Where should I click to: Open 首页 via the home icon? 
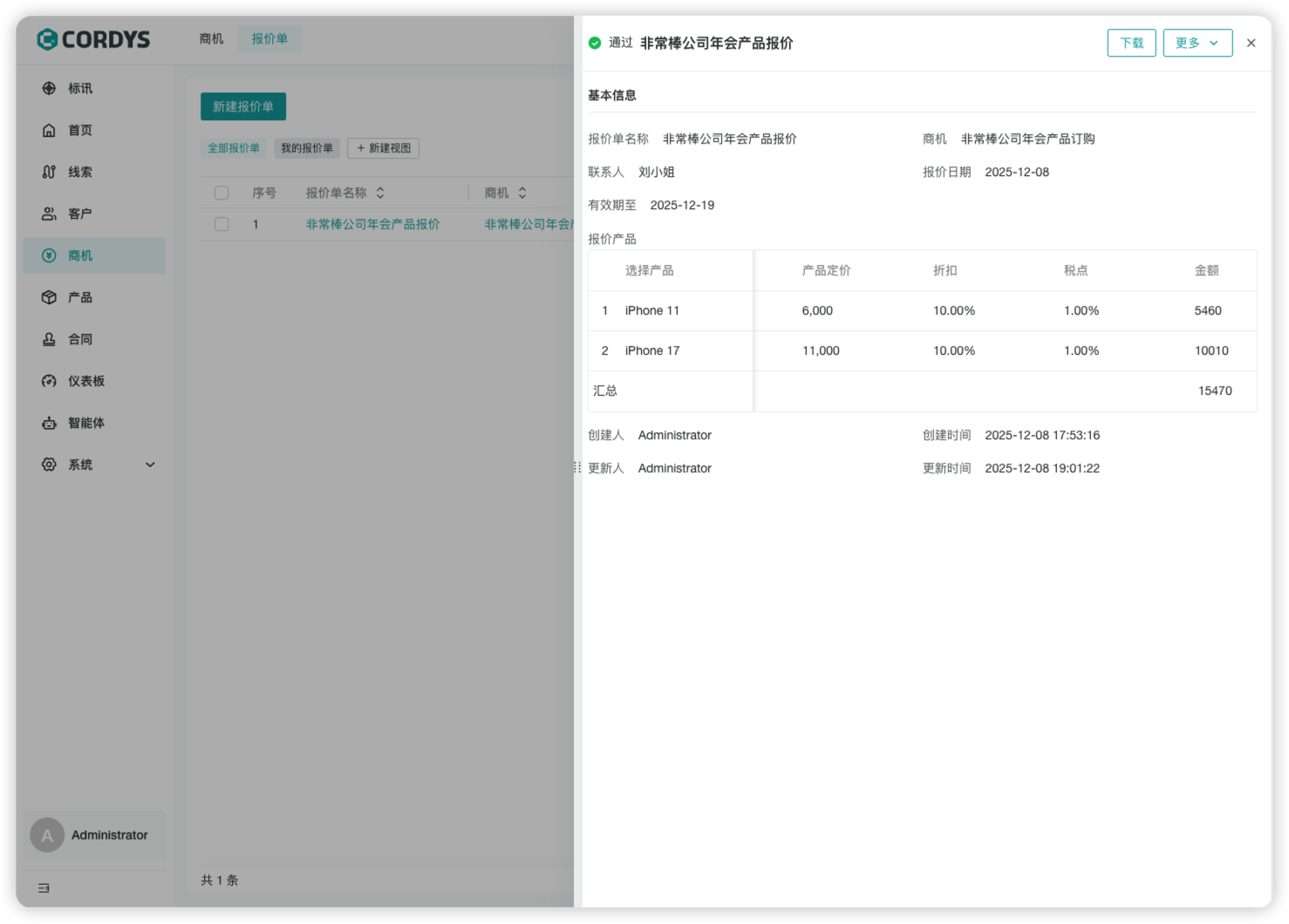click(50, 130)
